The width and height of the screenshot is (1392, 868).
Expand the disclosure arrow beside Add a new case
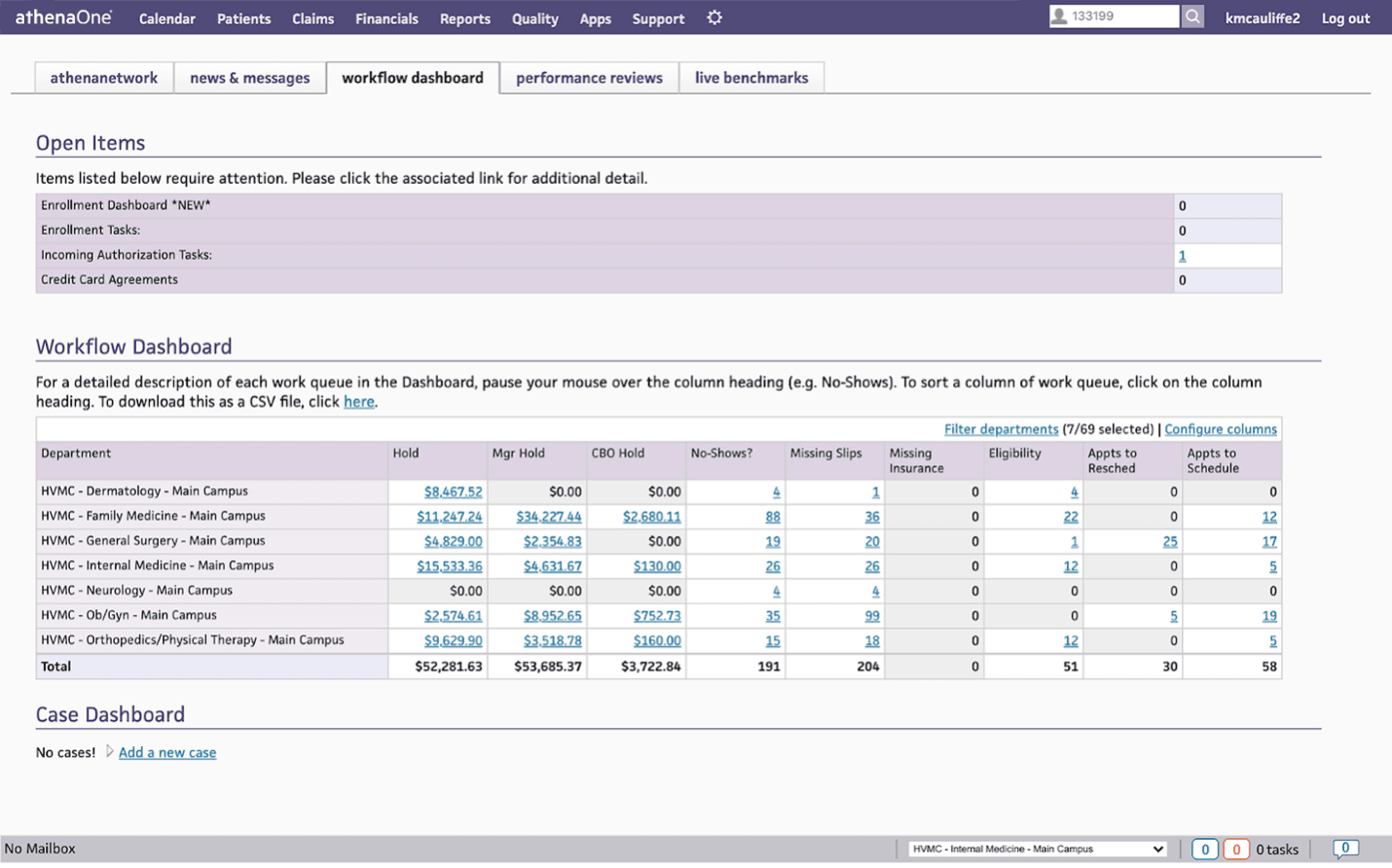pos(110,752)
